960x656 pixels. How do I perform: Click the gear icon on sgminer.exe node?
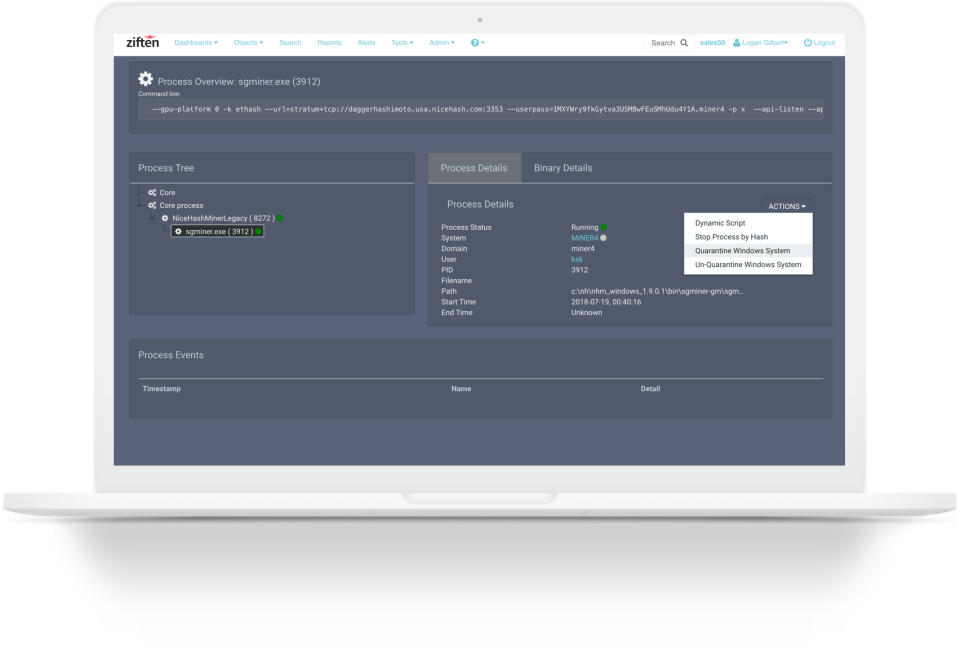pos(178,231)
